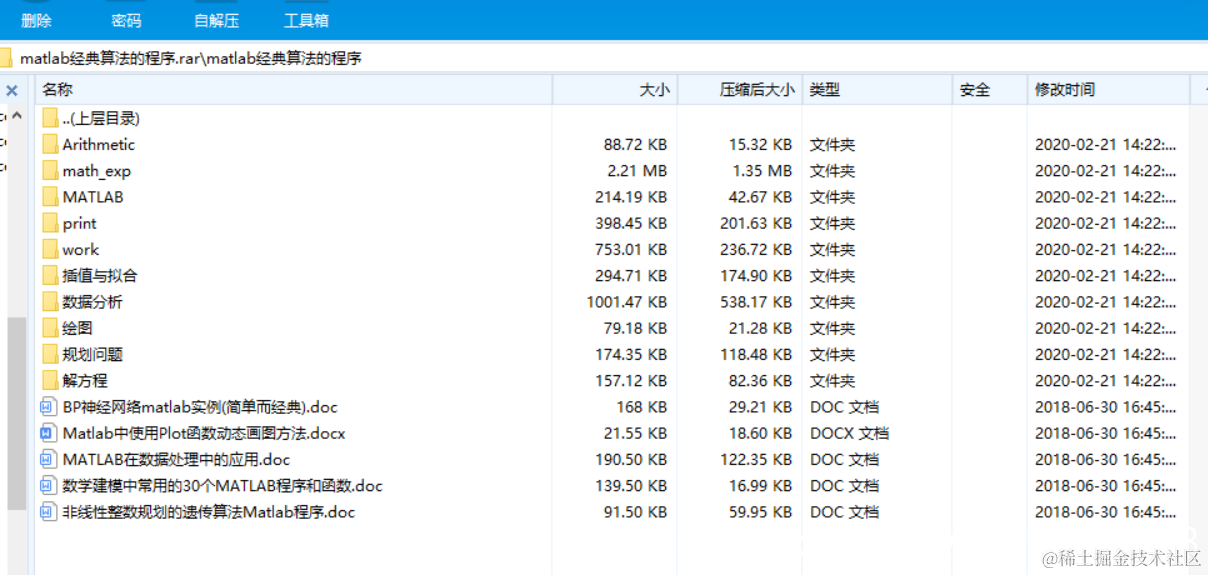Click the 2.21 MB size cell
The height and width of the screenshot is (575, 1208).
point(637,171)
